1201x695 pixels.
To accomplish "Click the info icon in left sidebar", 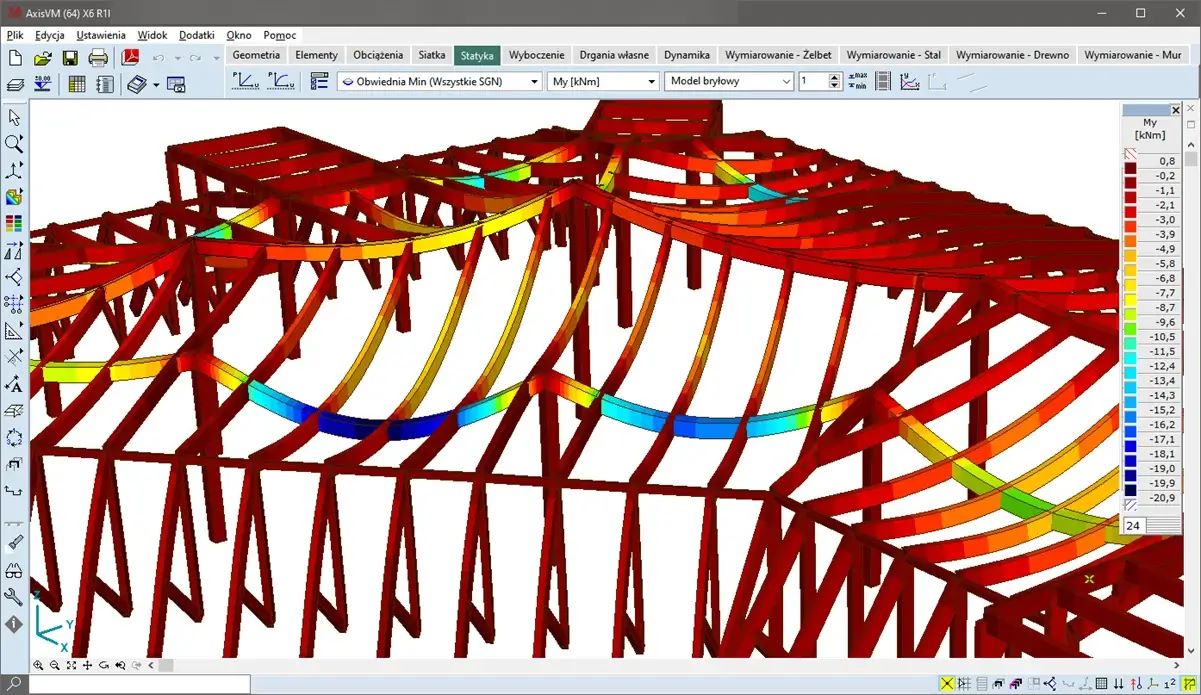I will 14,624.
